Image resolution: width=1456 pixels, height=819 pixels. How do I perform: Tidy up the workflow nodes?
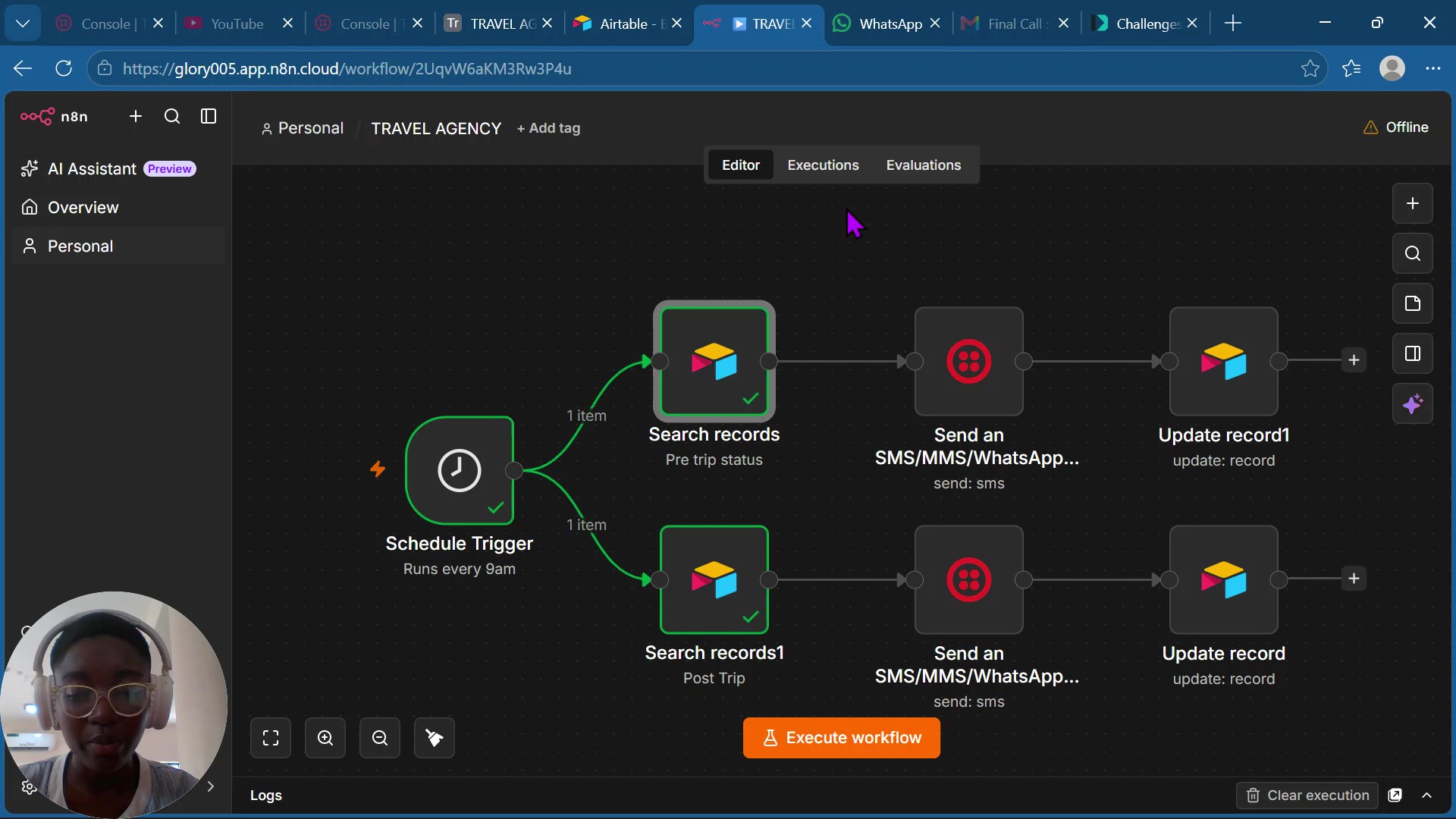tap(435, 738)
